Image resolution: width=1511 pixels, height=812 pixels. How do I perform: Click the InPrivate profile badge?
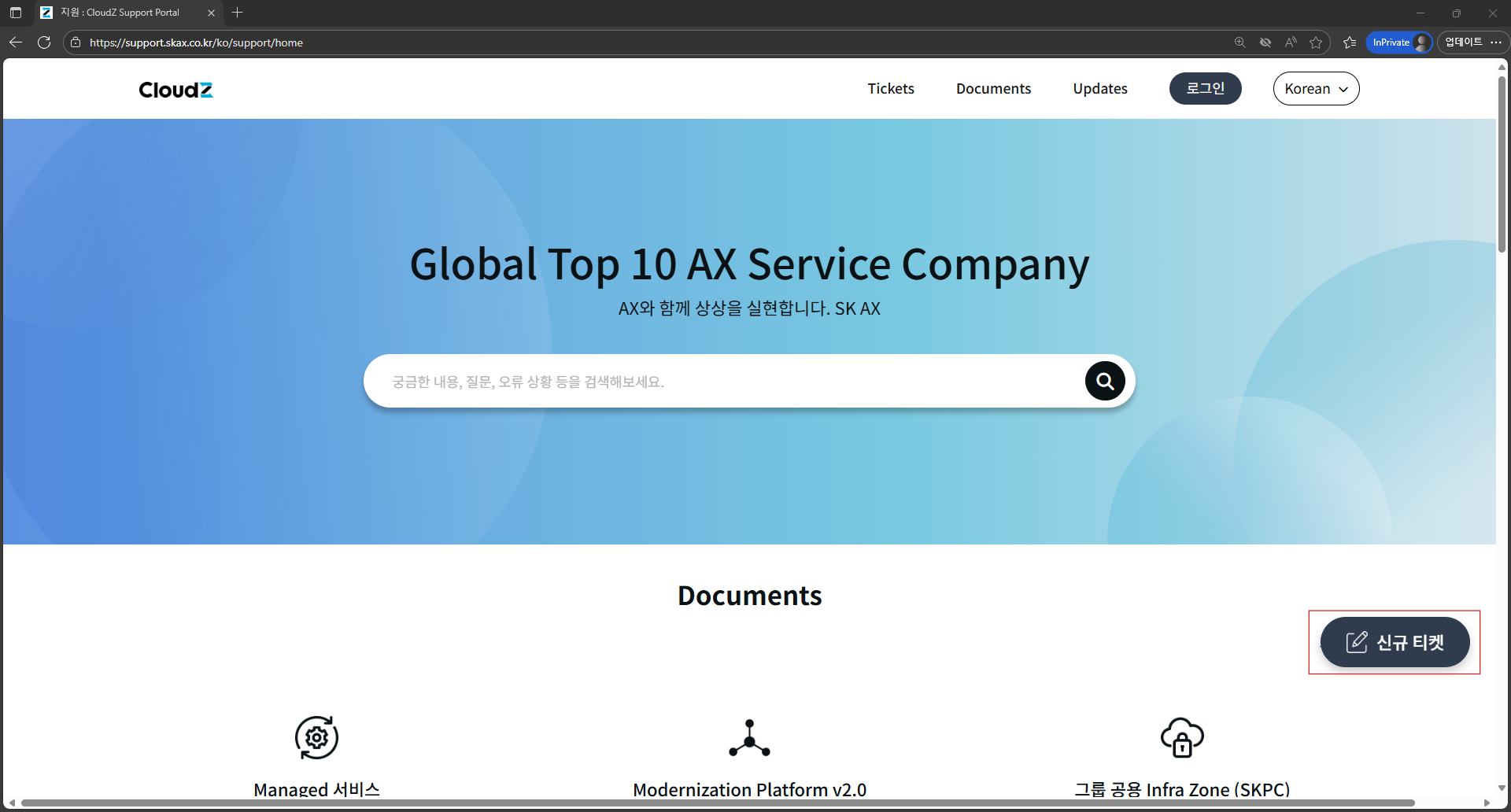pos(1399,42)
